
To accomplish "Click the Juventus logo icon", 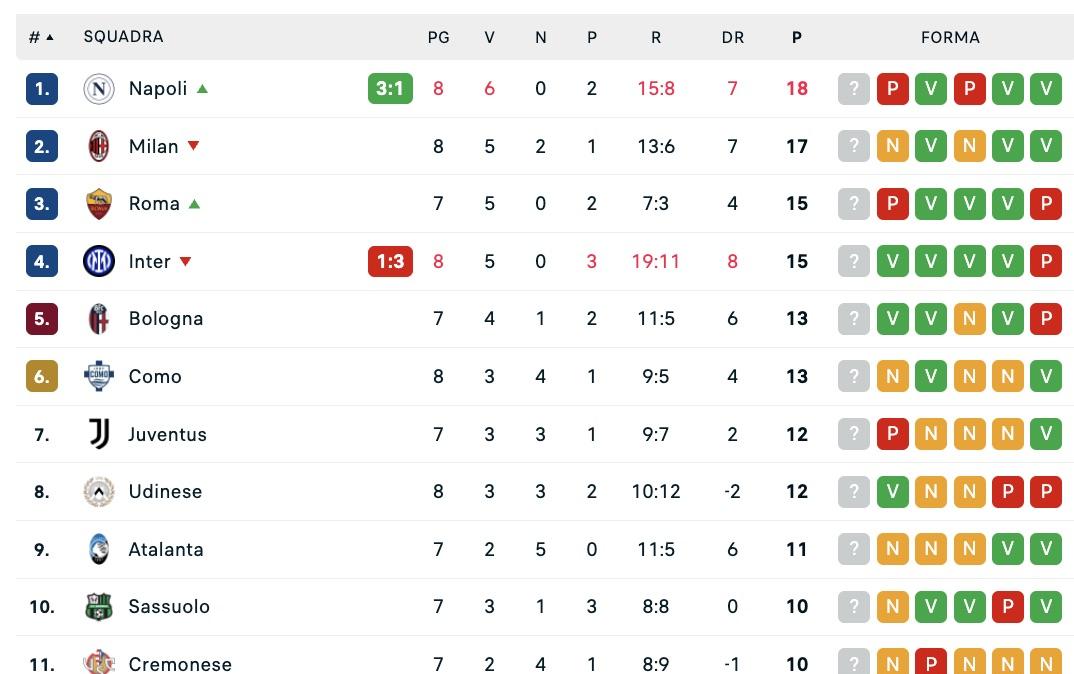I will (x=99, y=434).
